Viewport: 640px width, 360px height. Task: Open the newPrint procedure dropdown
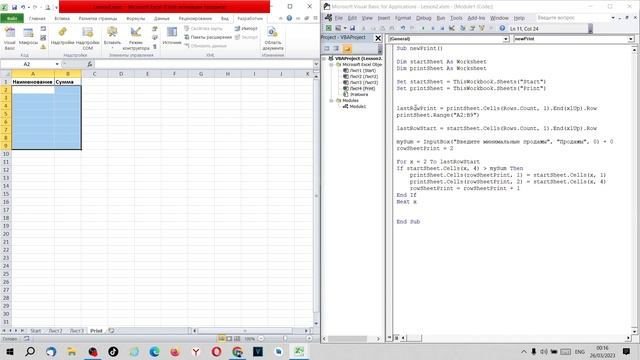point(631,39)
